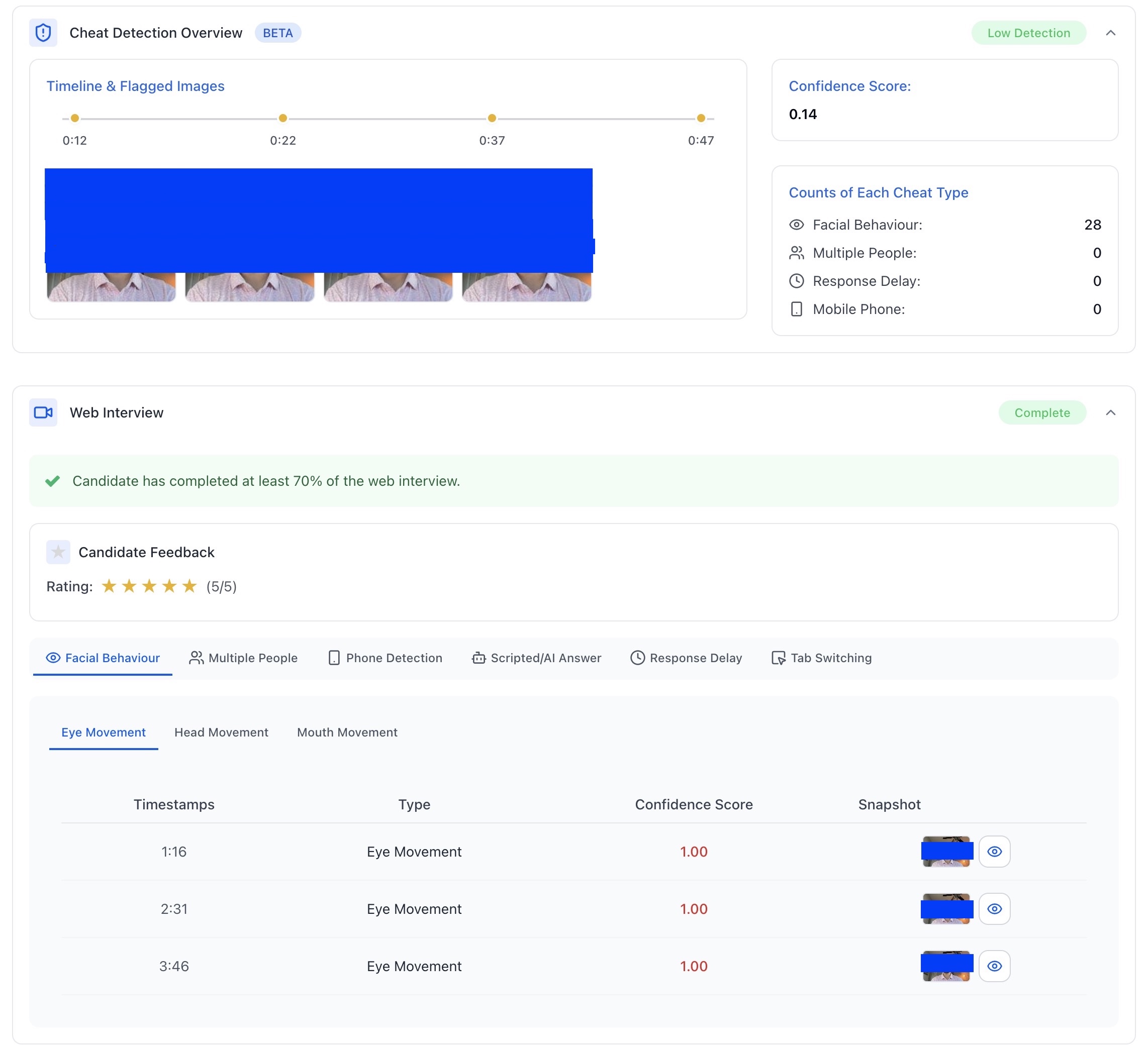Click the fifth star in the rating
The height and width of the screenshot is (1049, 1148).
189,586
